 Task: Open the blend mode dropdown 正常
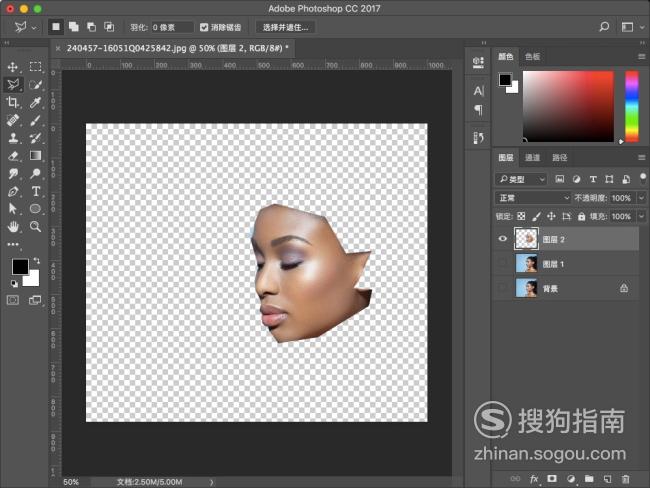tap(533, 198)
